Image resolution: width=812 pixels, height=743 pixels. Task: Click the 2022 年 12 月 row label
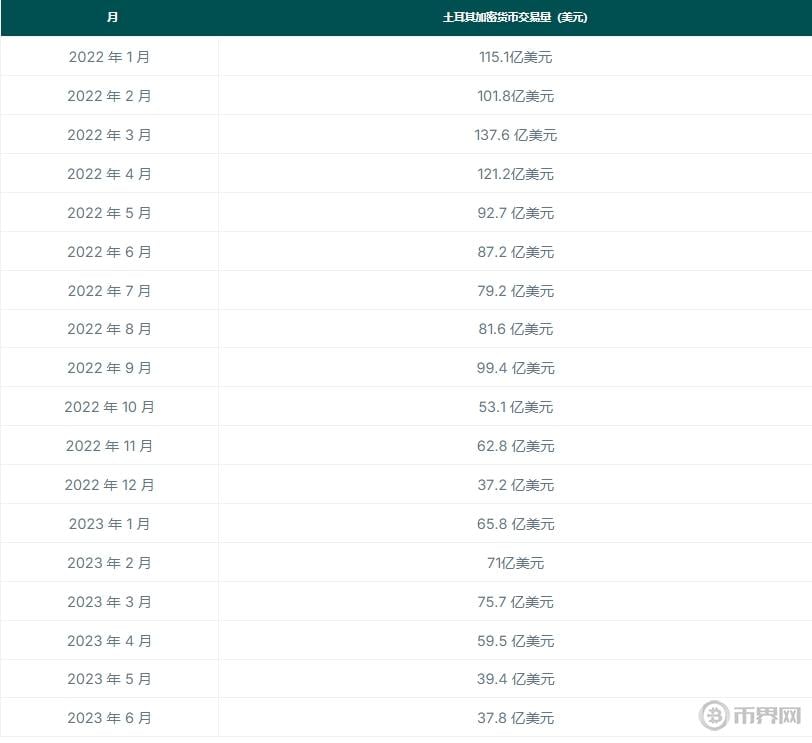click(x=110, y=485)
